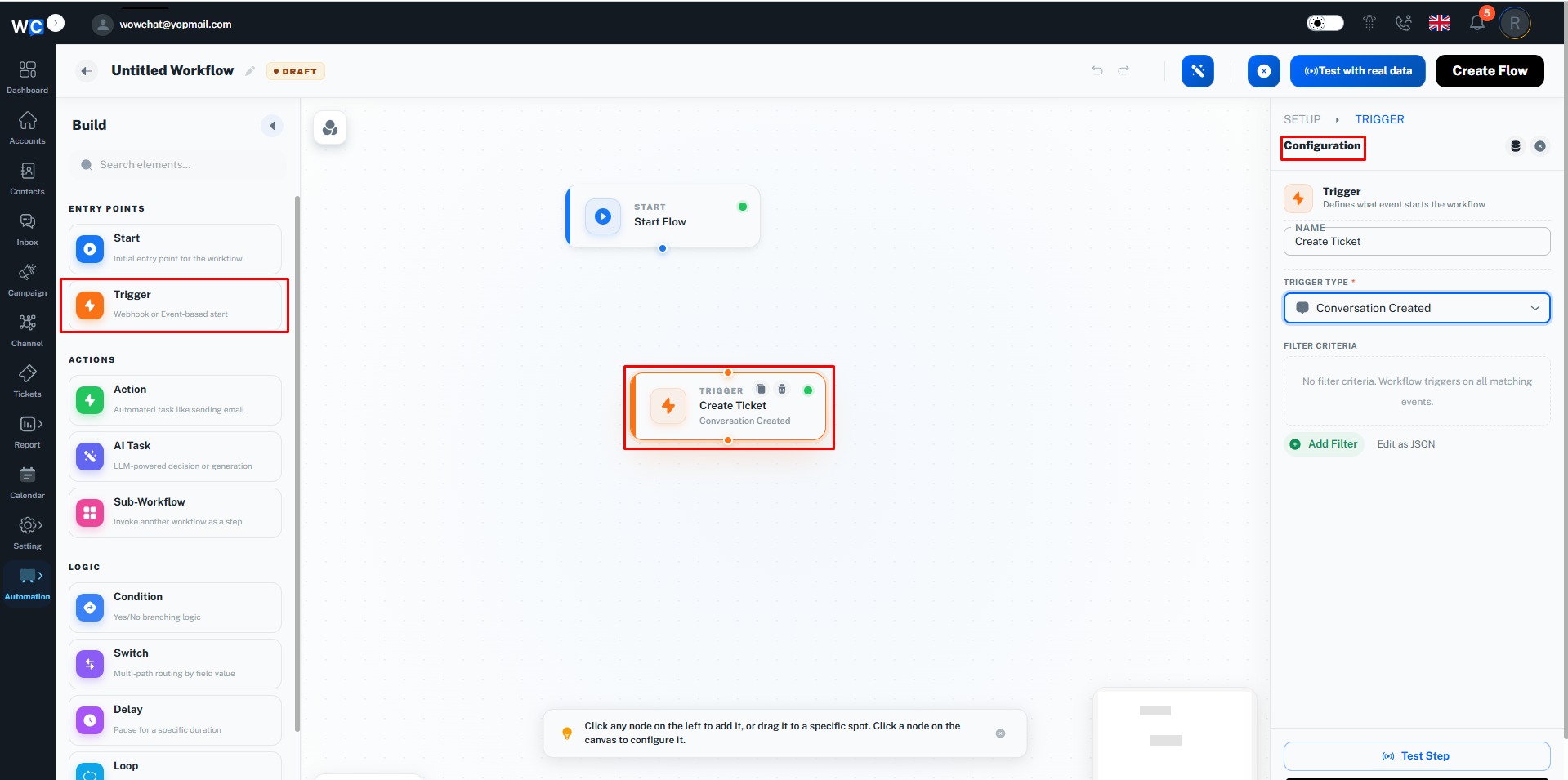Add a Loop logic element
Image resolution: width=1568 pixels, height=780 pixels.
tap(175, 766)
